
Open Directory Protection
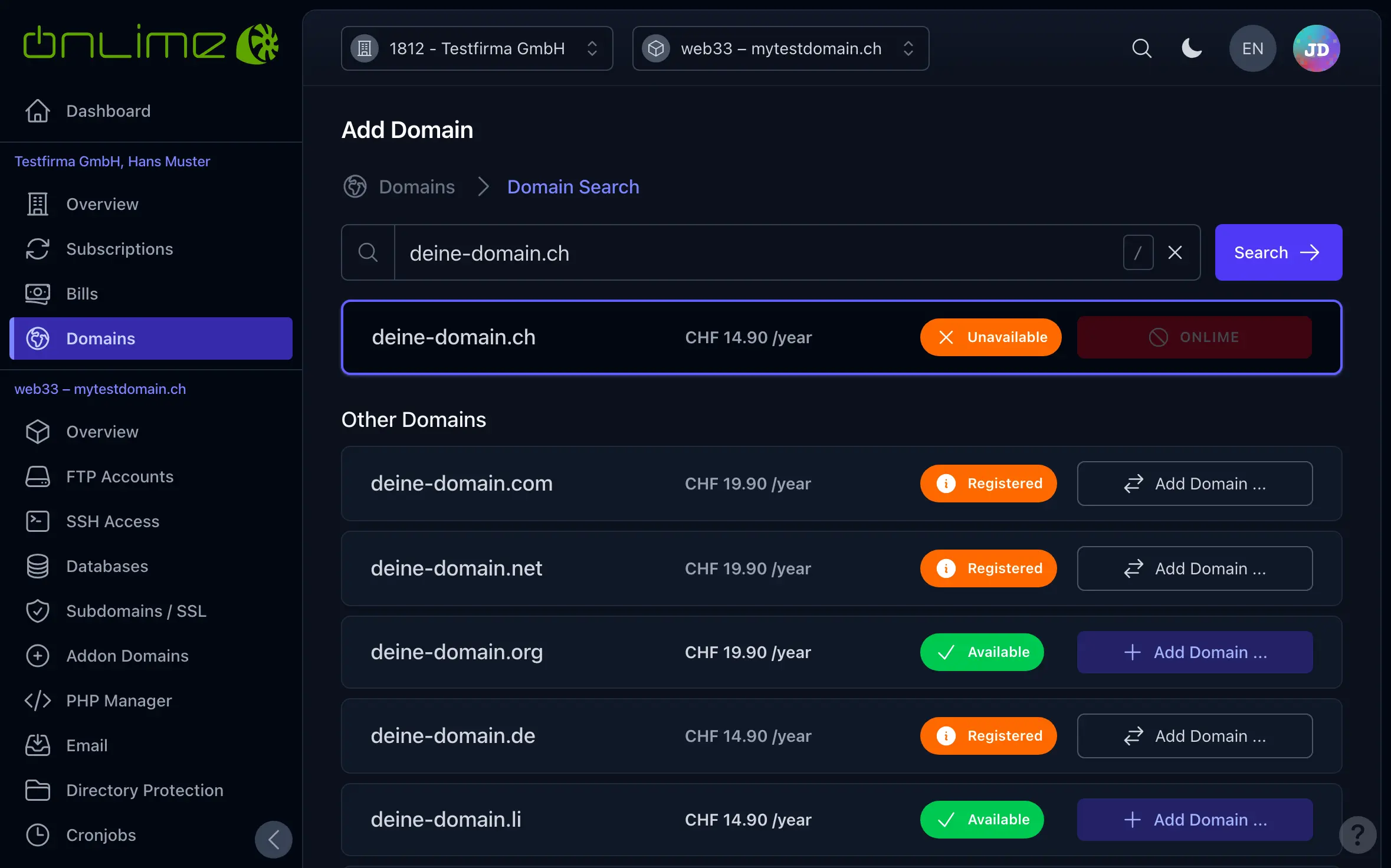[151, 790]
